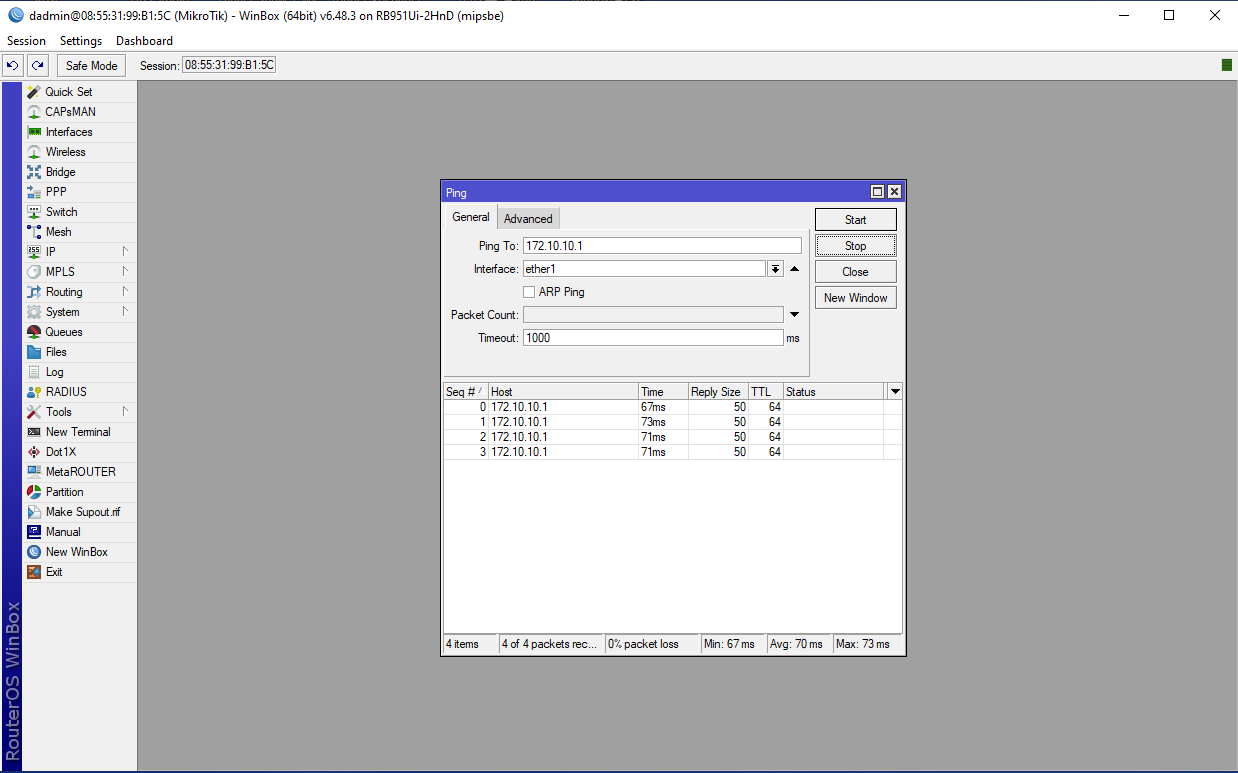Click the Time column header
1238x773 pixels.
click(663, 392)
